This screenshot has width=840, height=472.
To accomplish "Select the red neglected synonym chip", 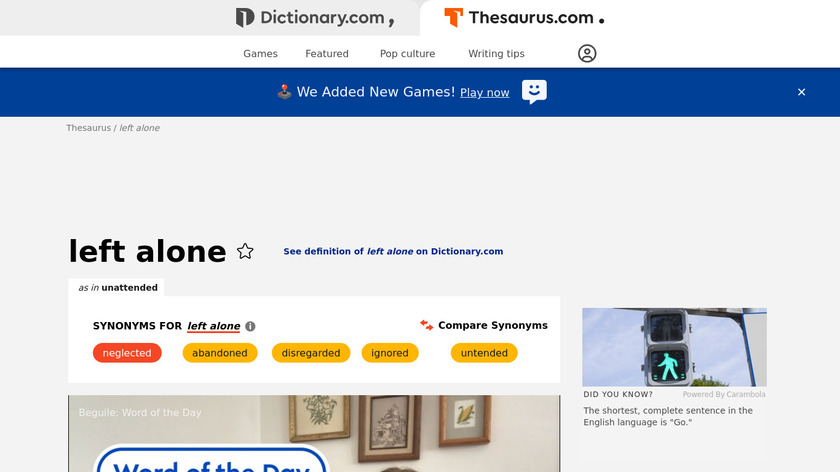I will (x=127, y=353).
